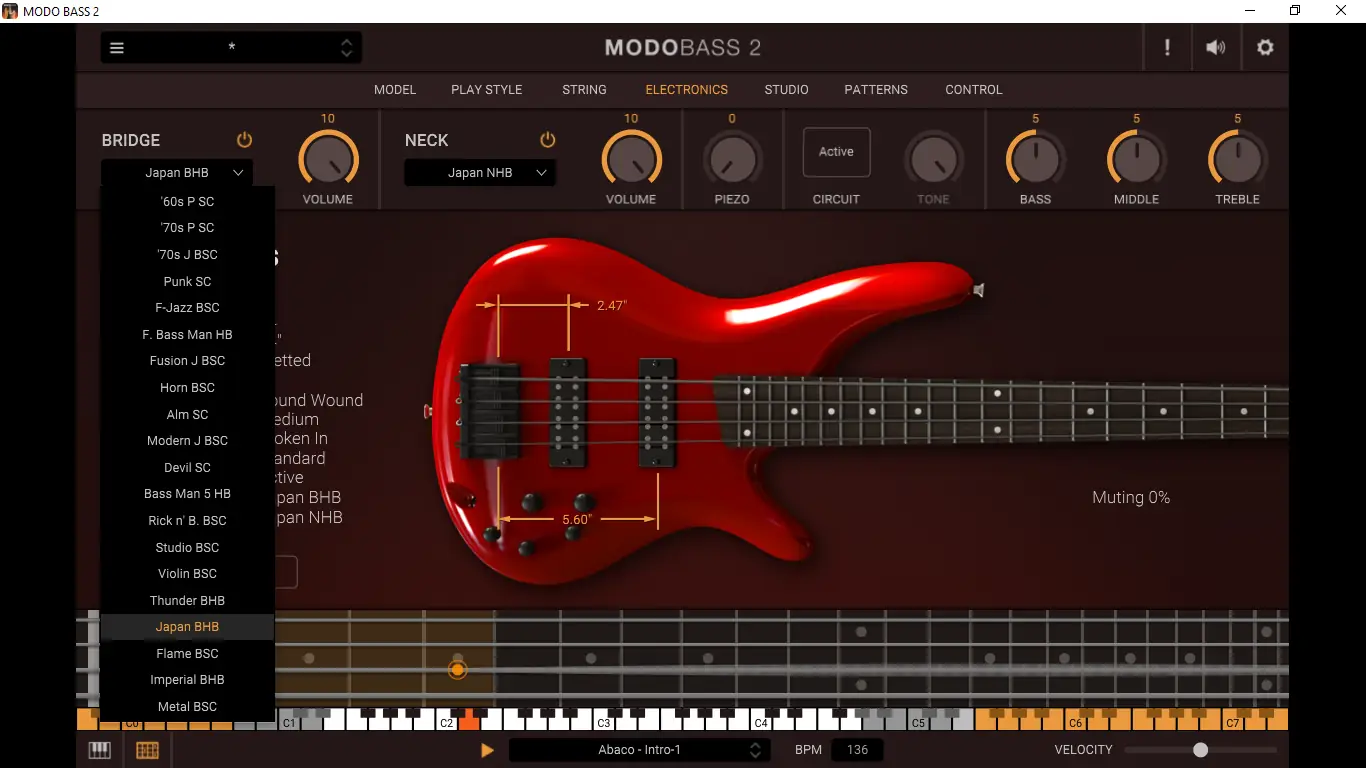Open the PATTERNS tab
The width and height of the screenshot is (1366, 768).
tap(876, 90)
